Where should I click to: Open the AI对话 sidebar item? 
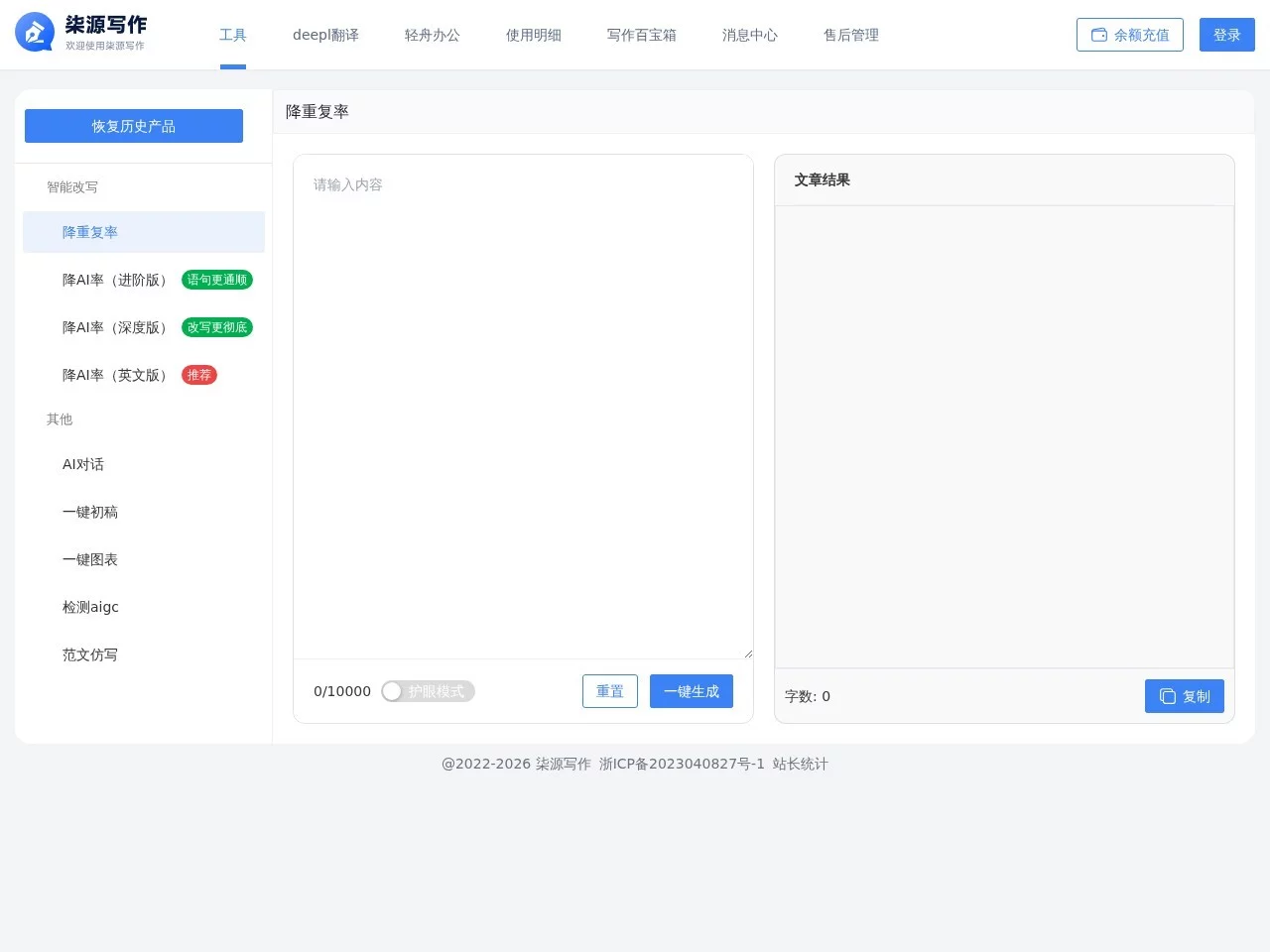[x=83, y=464]
